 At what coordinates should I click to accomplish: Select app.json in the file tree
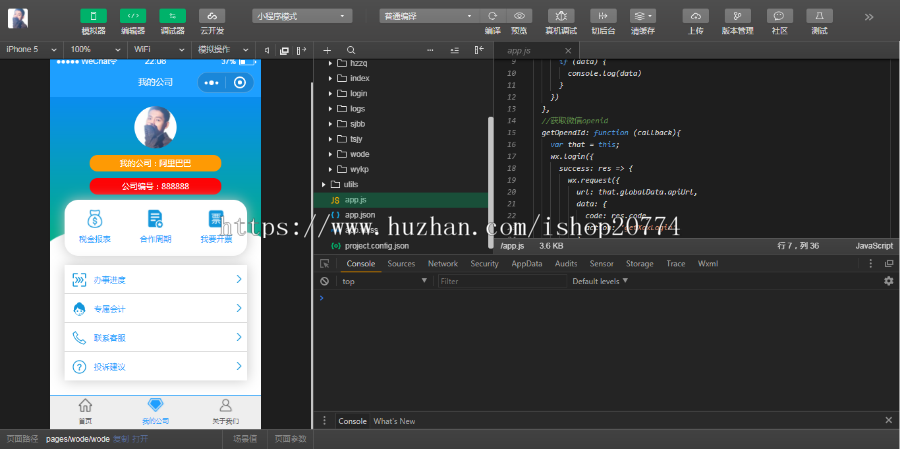click(x=360, y=215)
